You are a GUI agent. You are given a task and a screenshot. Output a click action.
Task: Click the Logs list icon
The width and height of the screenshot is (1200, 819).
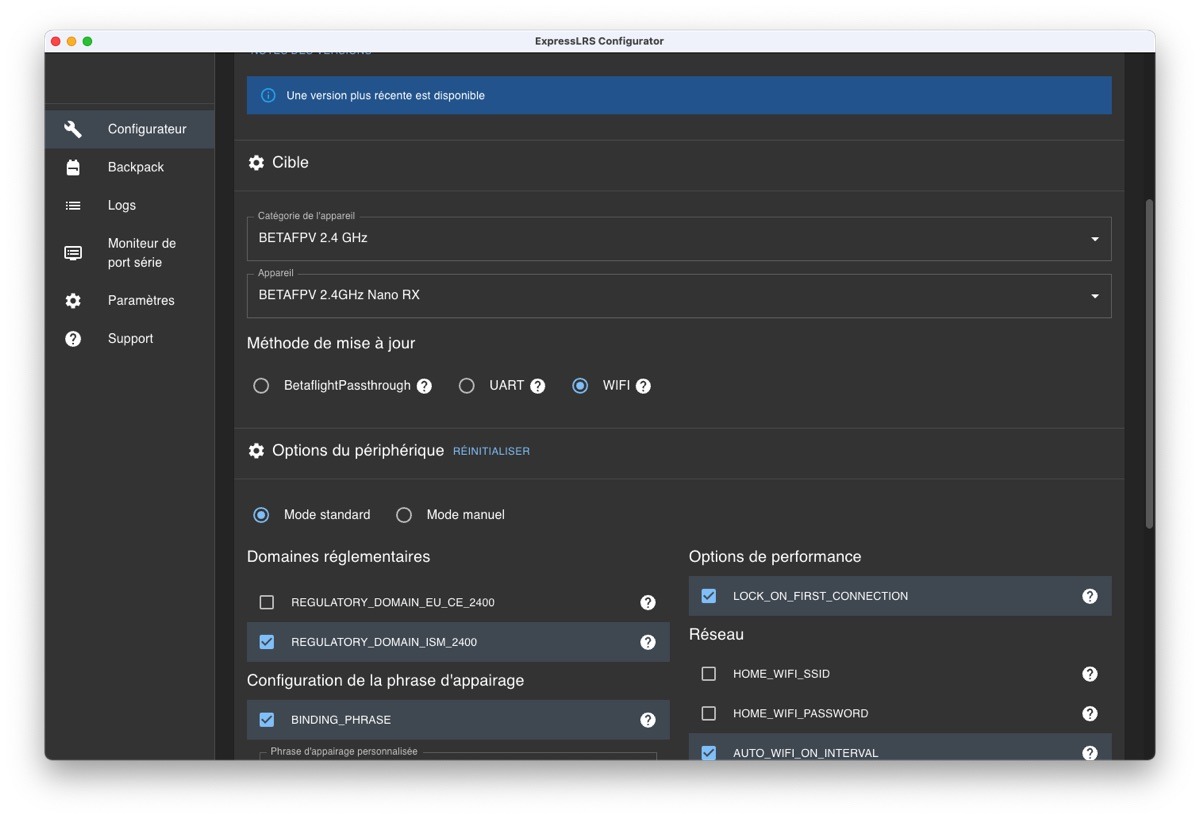tap(73, 205)
